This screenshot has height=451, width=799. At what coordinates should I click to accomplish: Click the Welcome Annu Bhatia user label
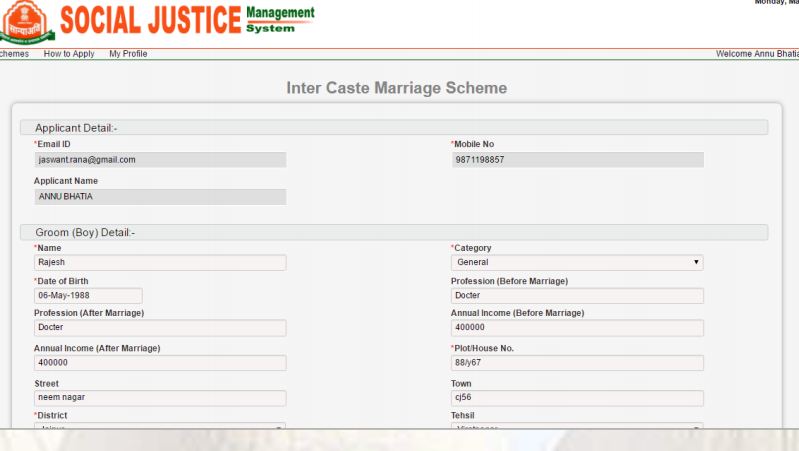pos(757,54)
